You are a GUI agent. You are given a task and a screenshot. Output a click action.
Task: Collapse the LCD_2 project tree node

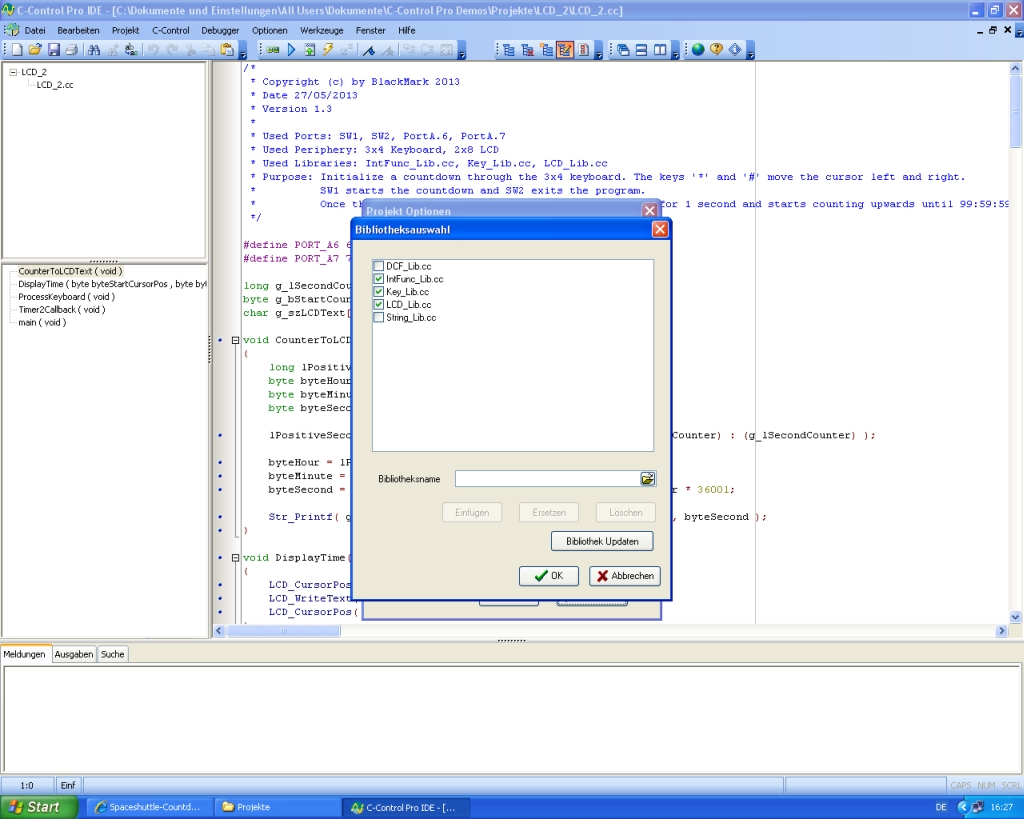click(13, 72)
